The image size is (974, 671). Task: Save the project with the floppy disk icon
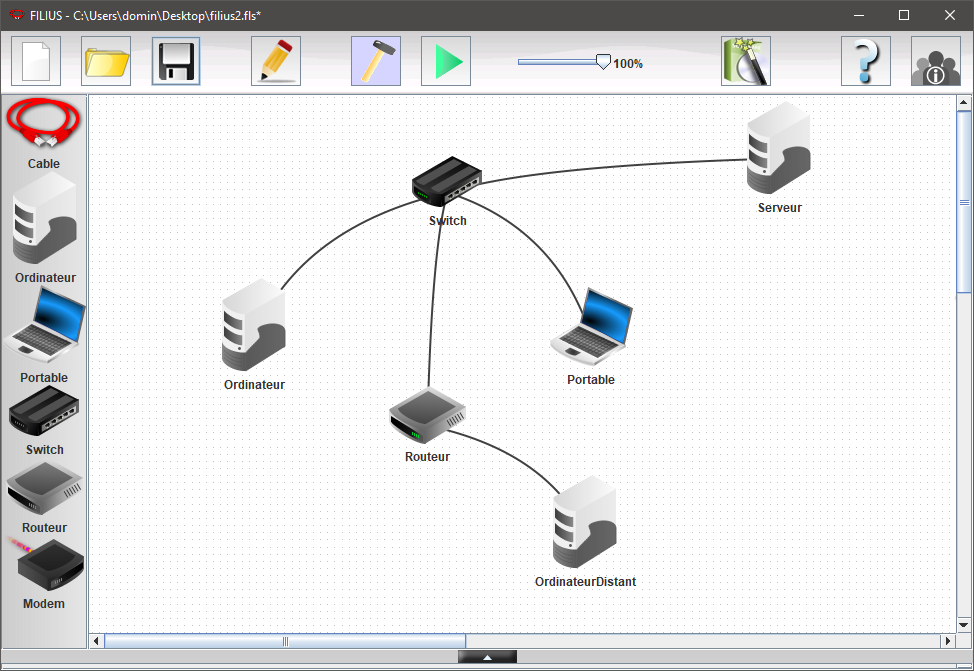point(176,61)
